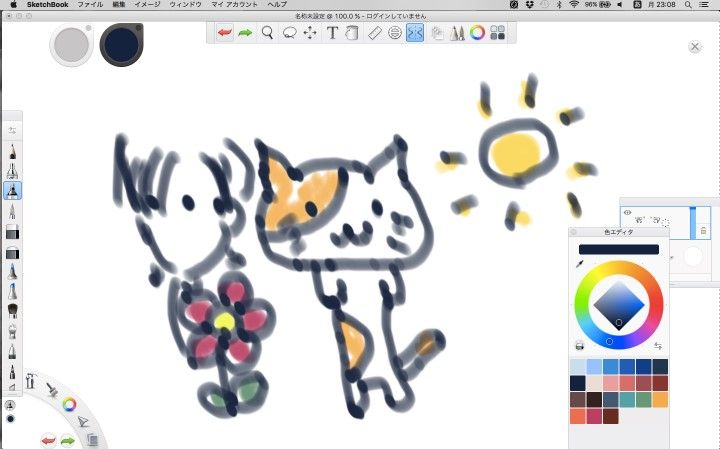This screenshot has height=449, width=720.
Task: Open the four-square UI layout icon
Action: click(498, 33)
